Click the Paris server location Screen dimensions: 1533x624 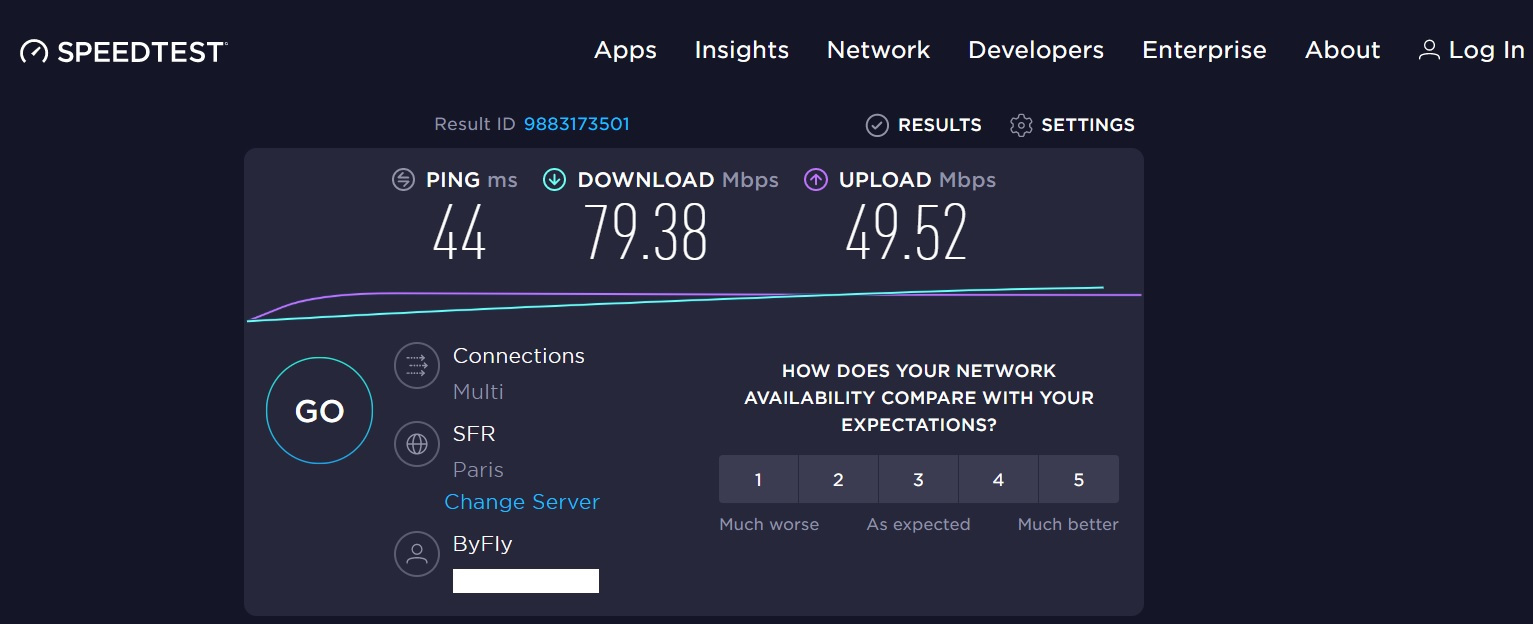tap(478, 470)
